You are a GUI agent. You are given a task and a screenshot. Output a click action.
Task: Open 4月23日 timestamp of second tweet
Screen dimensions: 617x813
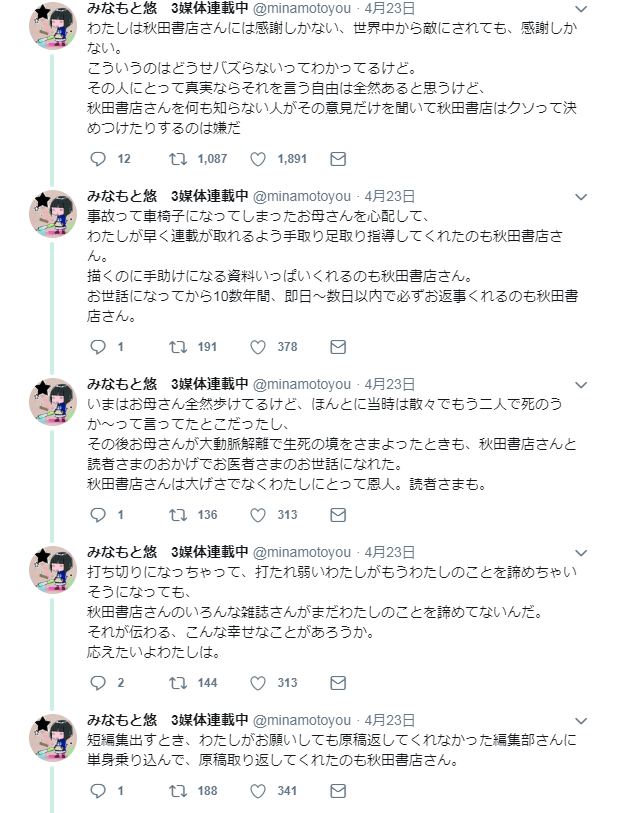[x=390, y=196]
